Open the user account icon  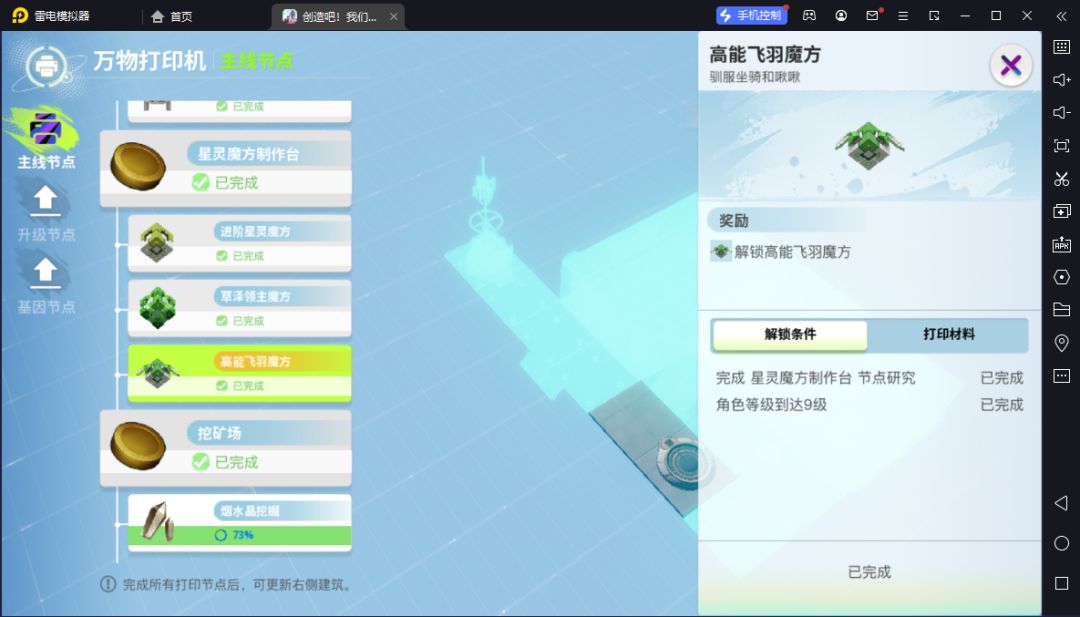[x=841, y=15]
